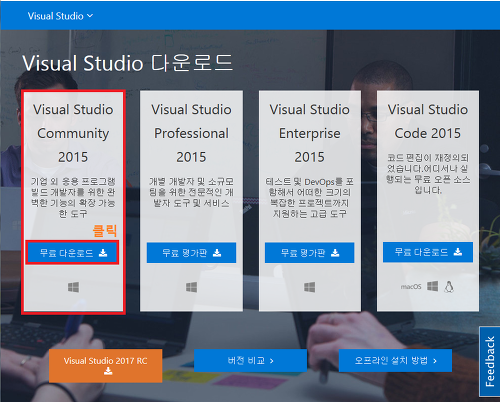Download Enterprise 2015 무료 평가판

(309, 253)
